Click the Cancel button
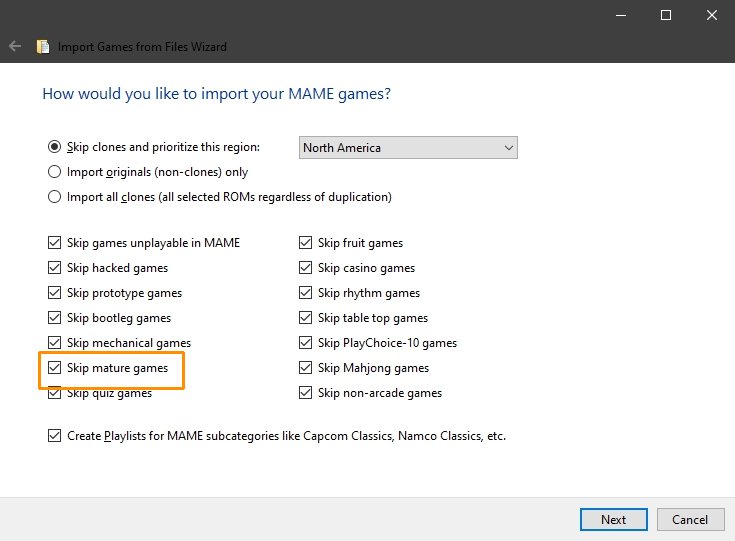Screen dimensions: 735x541 [x=690, y=519]
